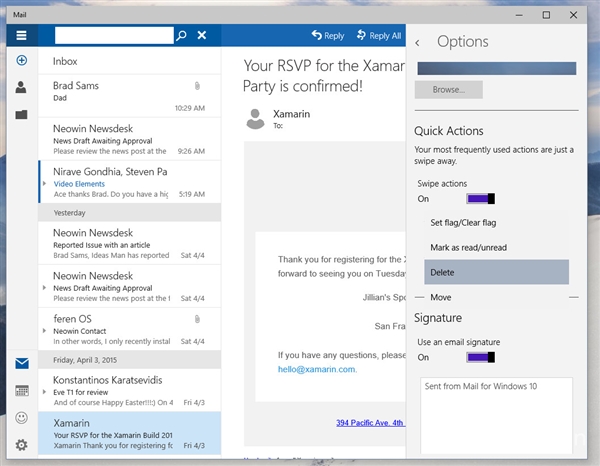This screenshot has width=600, height=466.
Task: Open the folders icon in sidebar
Action: (x=21, y=114)
